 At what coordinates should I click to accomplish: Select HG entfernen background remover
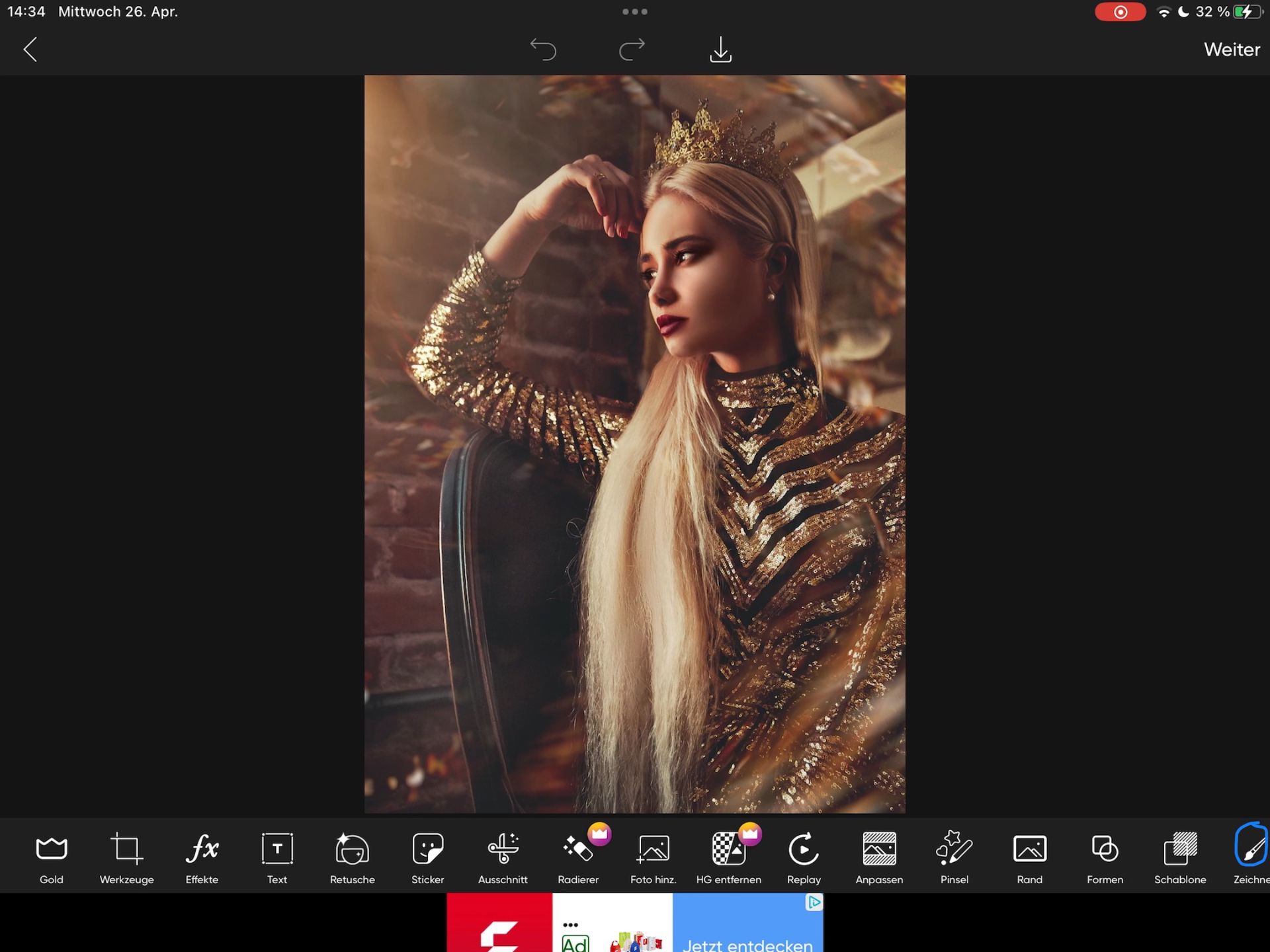pos(728,857)
